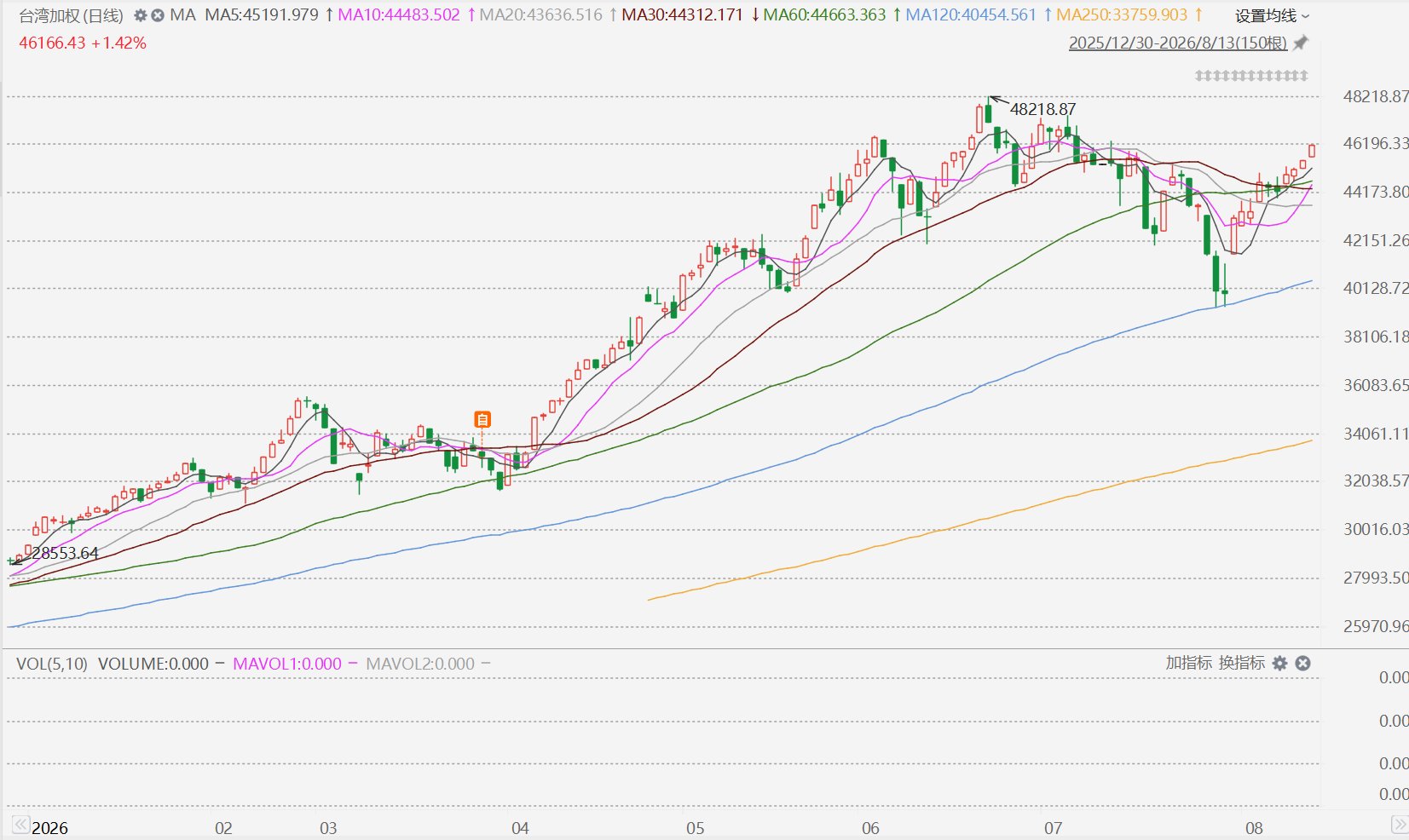Click the MA120:40454.561 value label
This screenshot has height=840, width=1409.
(971, 15)
